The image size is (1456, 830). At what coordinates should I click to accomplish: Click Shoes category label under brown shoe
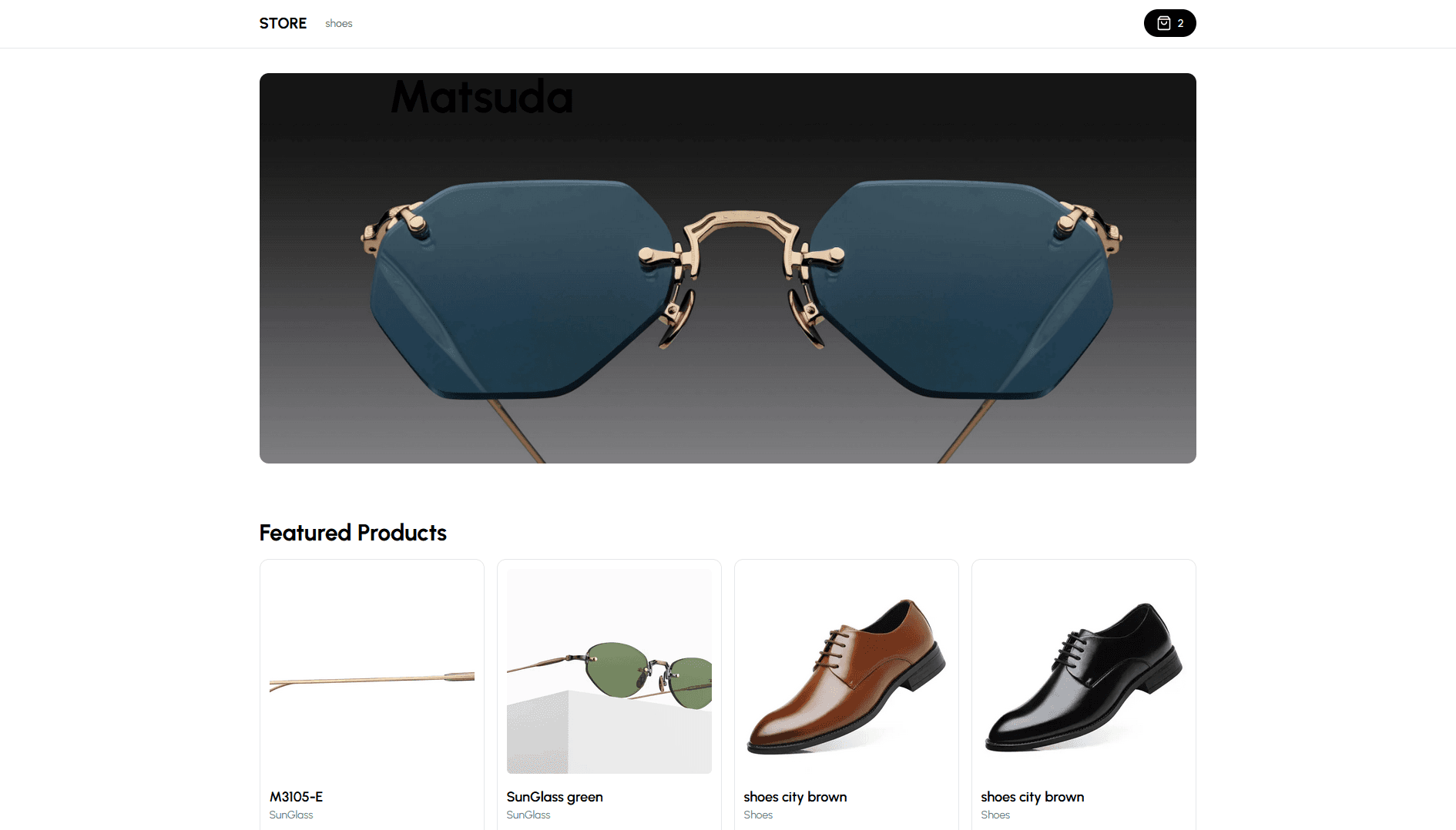(758, 815)
